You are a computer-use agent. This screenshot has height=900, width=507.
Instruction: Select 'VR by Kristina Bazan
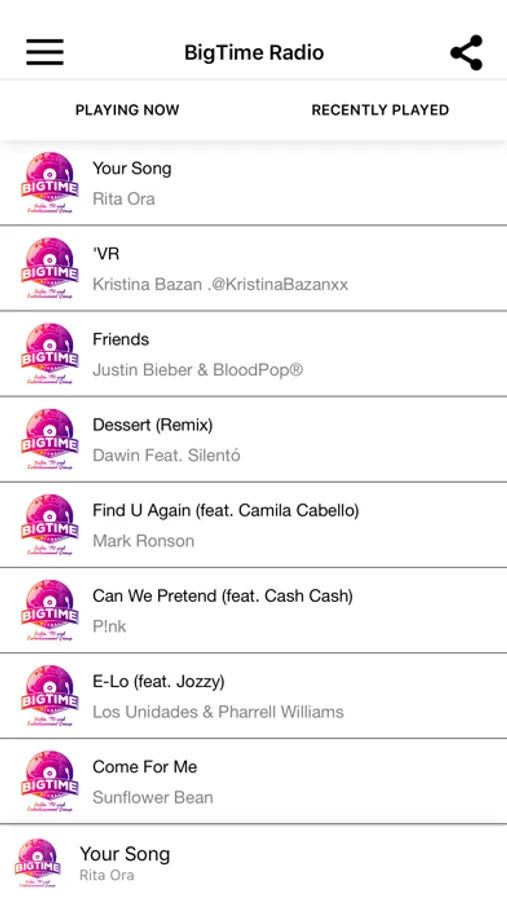click(253, 269)
